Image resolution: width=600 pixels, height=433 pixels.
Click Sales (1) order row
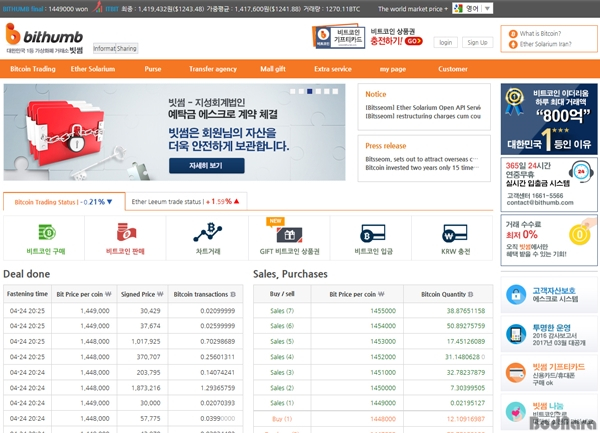[373, 403]
